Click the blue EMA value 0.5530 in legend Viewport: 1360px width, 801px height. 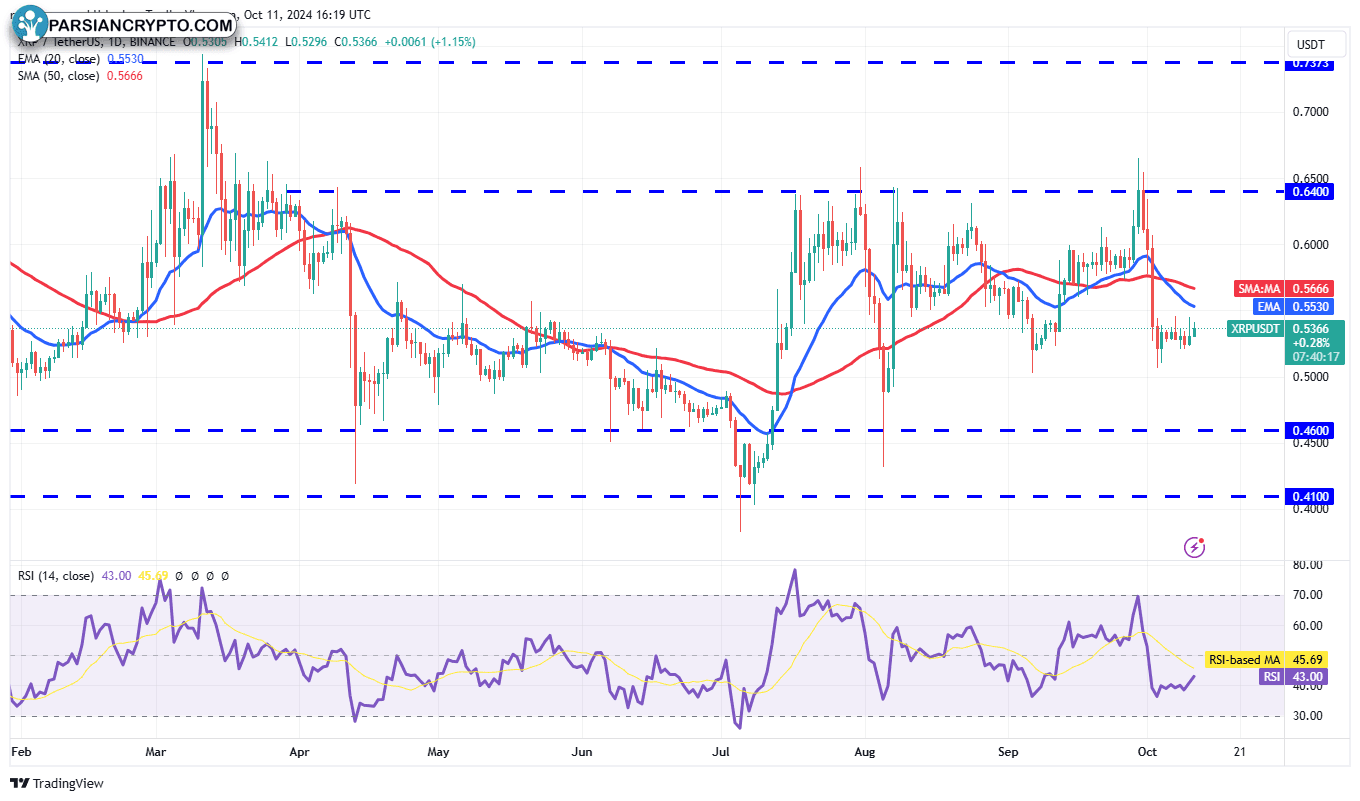(x=123, y=60)
